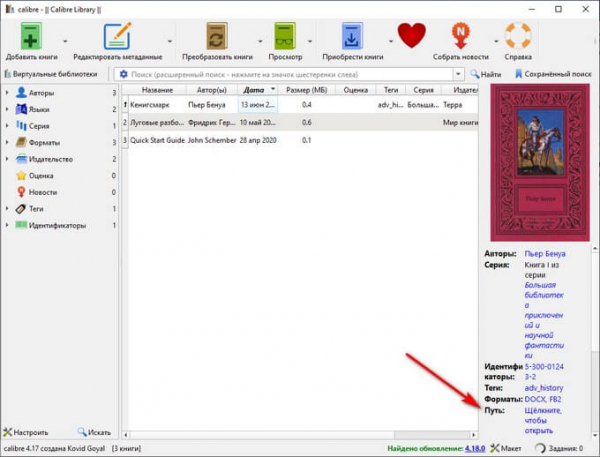600x457 pixels.
Task: Click Искать in tag browser
Action: pos(94,432)
